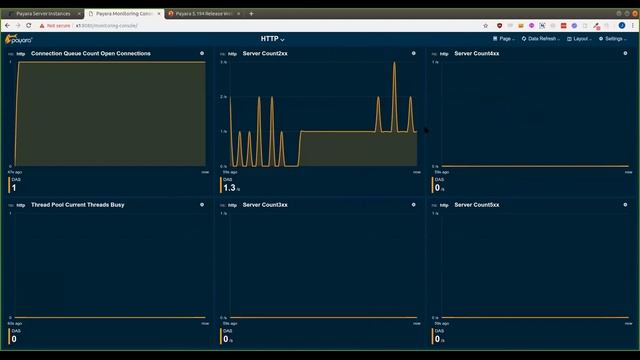
Task: Click the browser address bar URL
Action: coord(107,26)
